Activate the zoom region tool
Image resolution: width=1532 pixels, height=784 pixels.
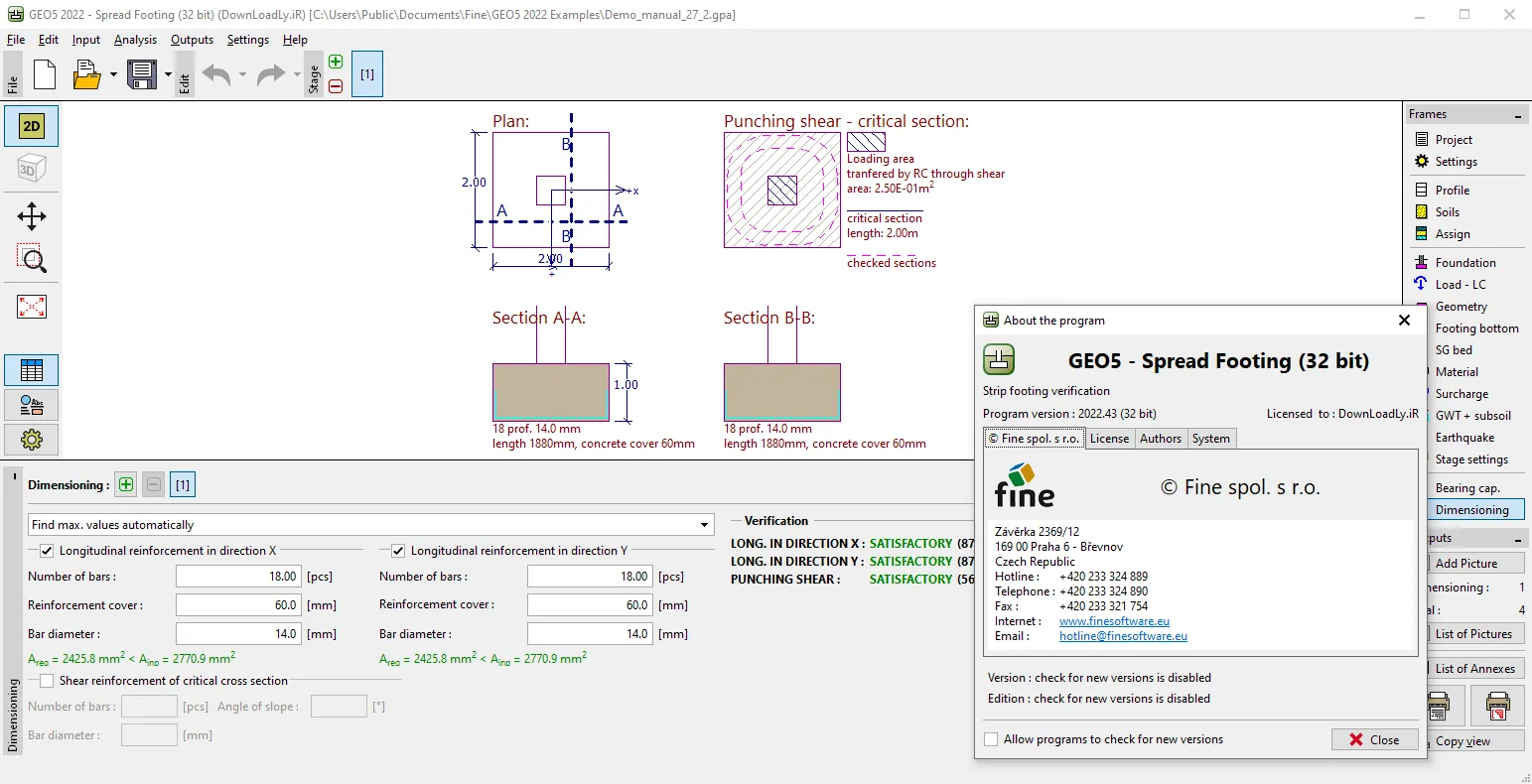pyautogui.click(x=32, y=258)
